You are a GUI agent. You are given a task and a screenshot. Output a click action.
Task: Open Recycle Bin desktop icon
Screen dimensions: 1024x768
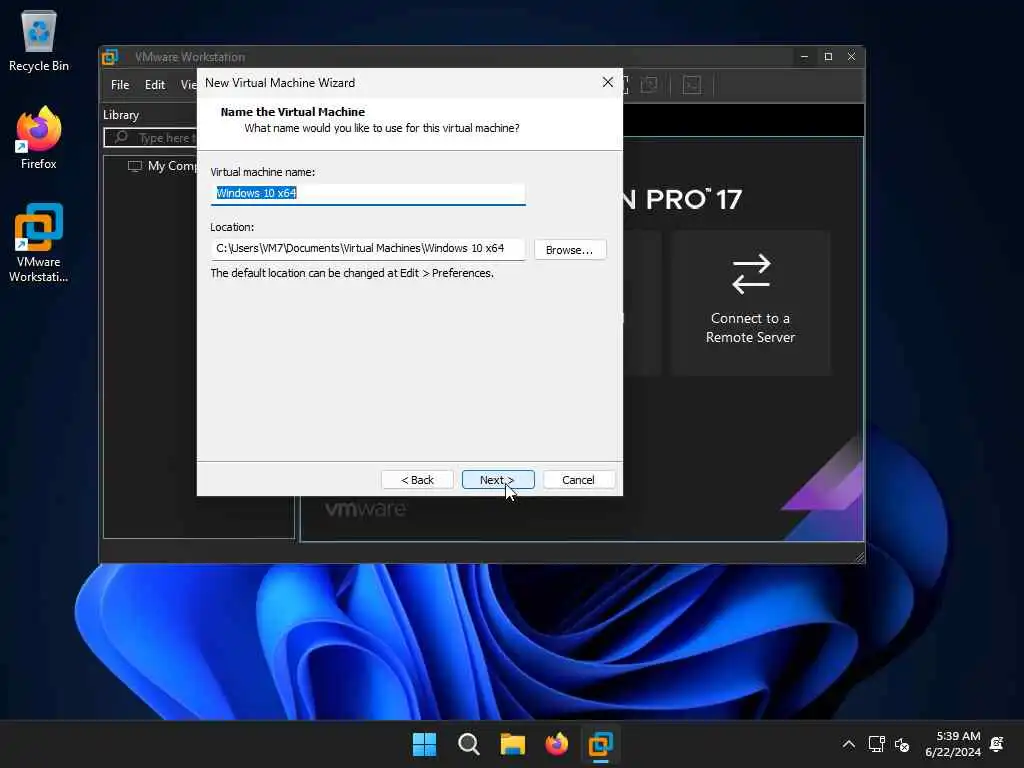click(39, 40)
